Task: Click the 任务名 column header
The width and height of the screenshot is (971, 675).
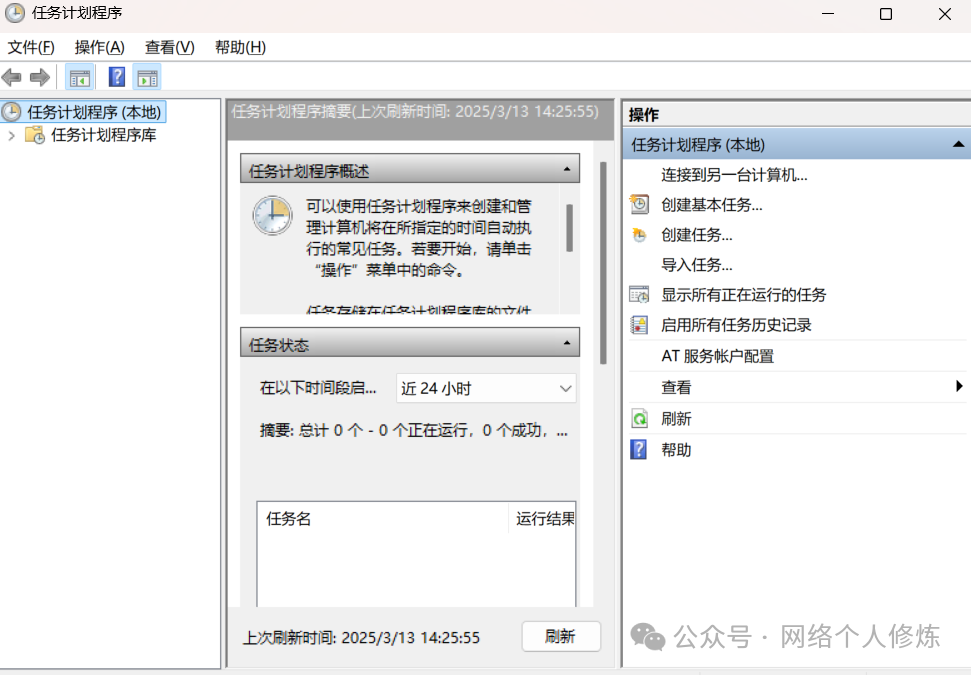Action: coord(289,519)
